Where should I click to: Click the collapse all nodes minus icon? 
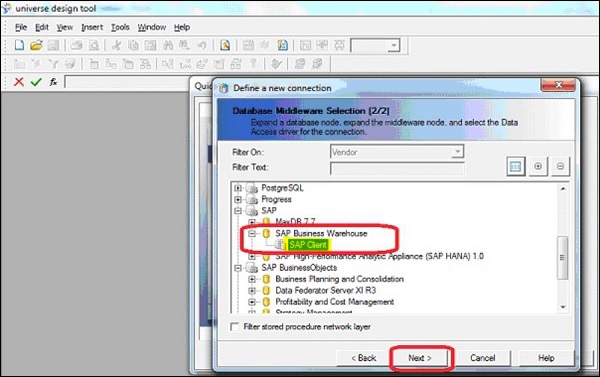pos(560,166)
